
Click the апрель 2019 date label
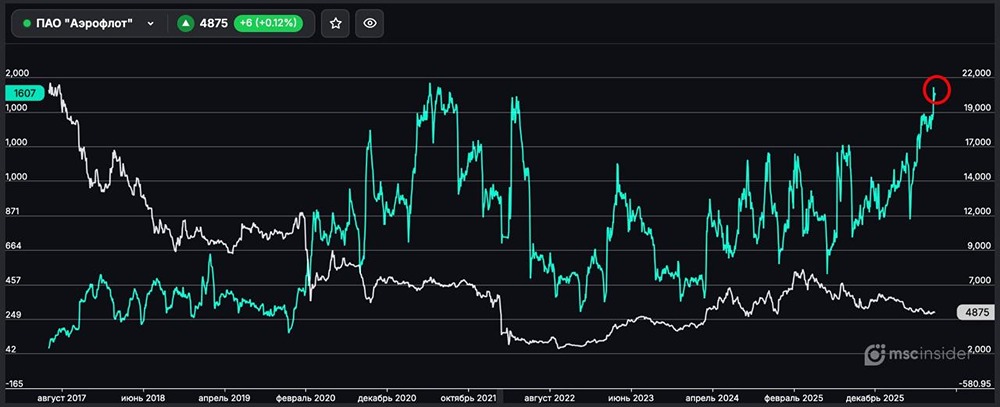click(224, 398)
